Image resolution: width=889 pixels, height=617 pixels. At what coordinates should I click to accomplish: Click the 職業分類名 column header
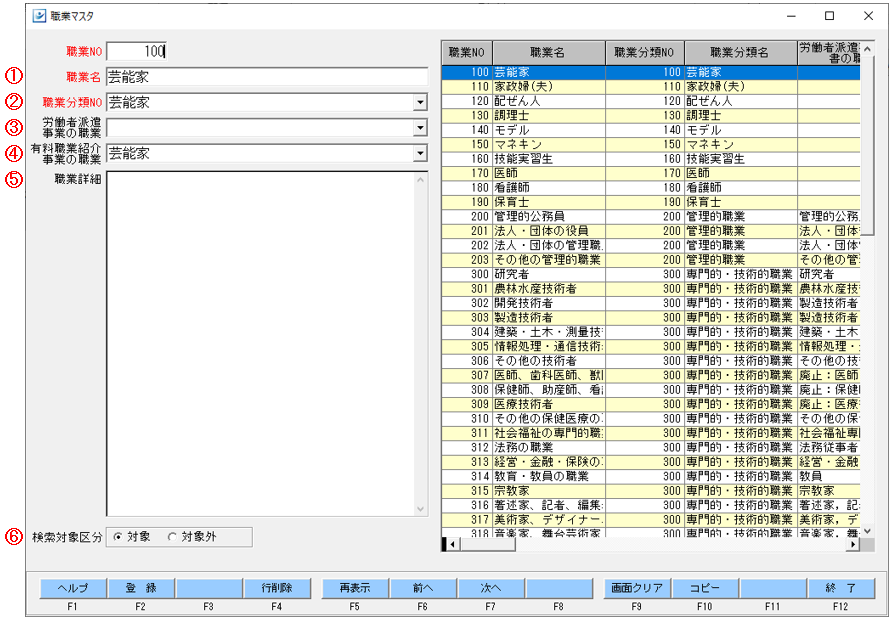[740, 53]
